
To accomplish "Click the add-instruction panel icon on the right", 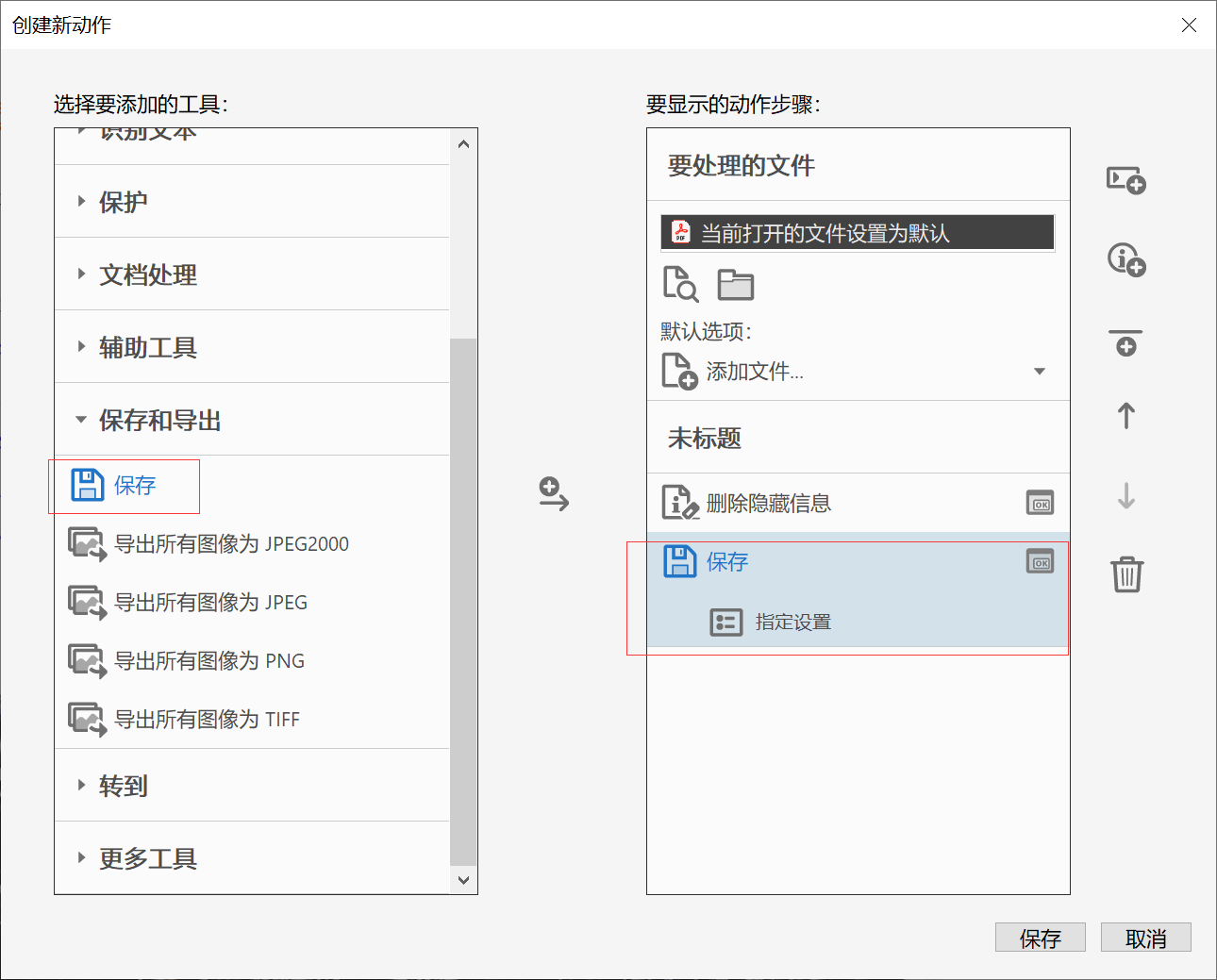I will (1125, 260).
